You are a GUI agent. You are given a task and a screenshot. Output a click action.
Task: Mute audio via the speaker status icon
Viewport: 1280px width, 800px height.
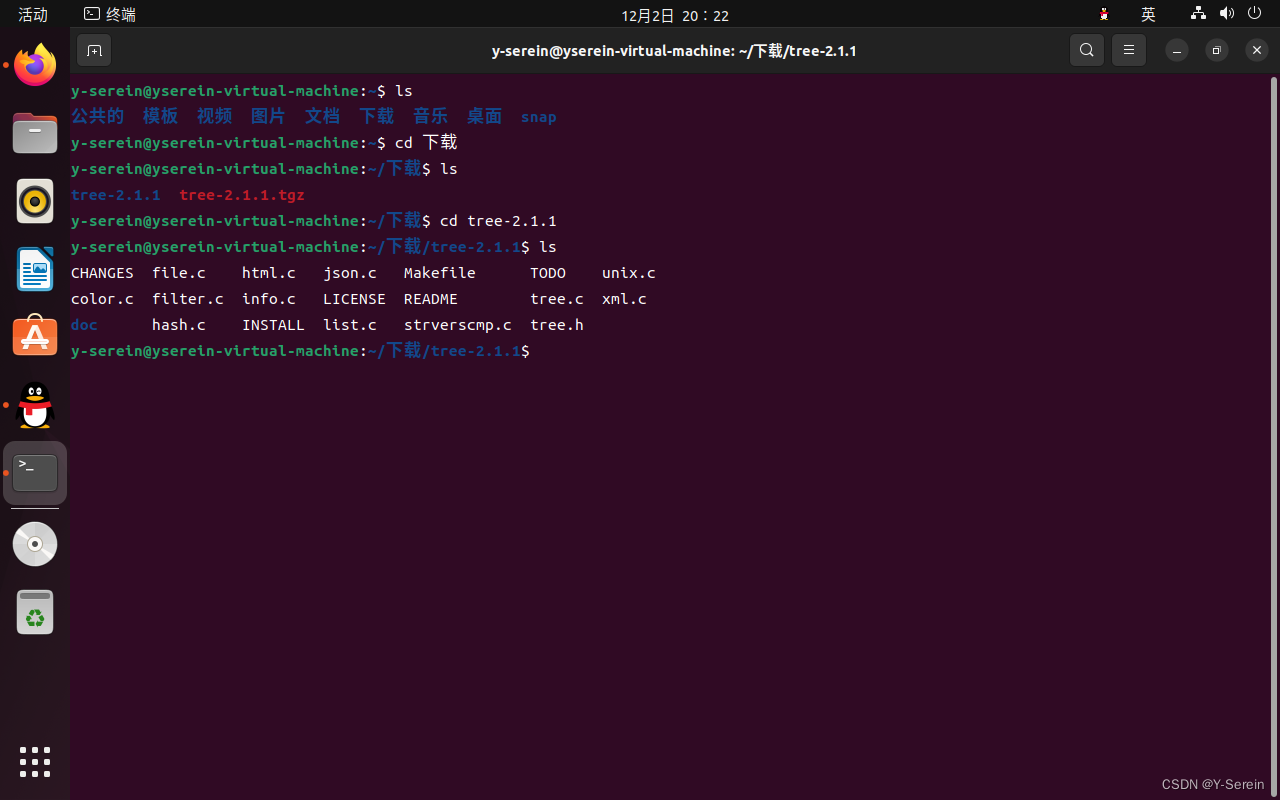[1227, 14]
